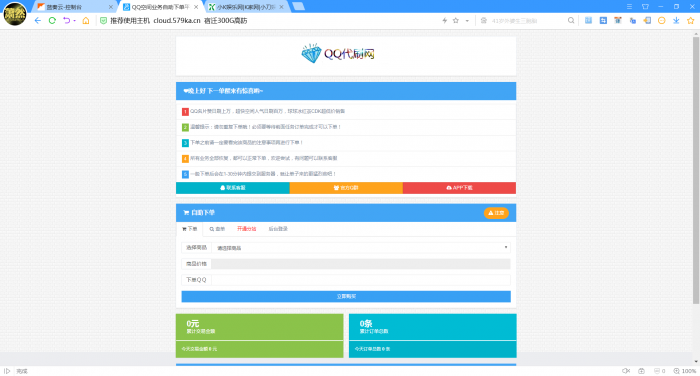Click the scrollbar down arrow
Image resolution: width=700 pixels, height=376 pixels.
tap(696, 361)
